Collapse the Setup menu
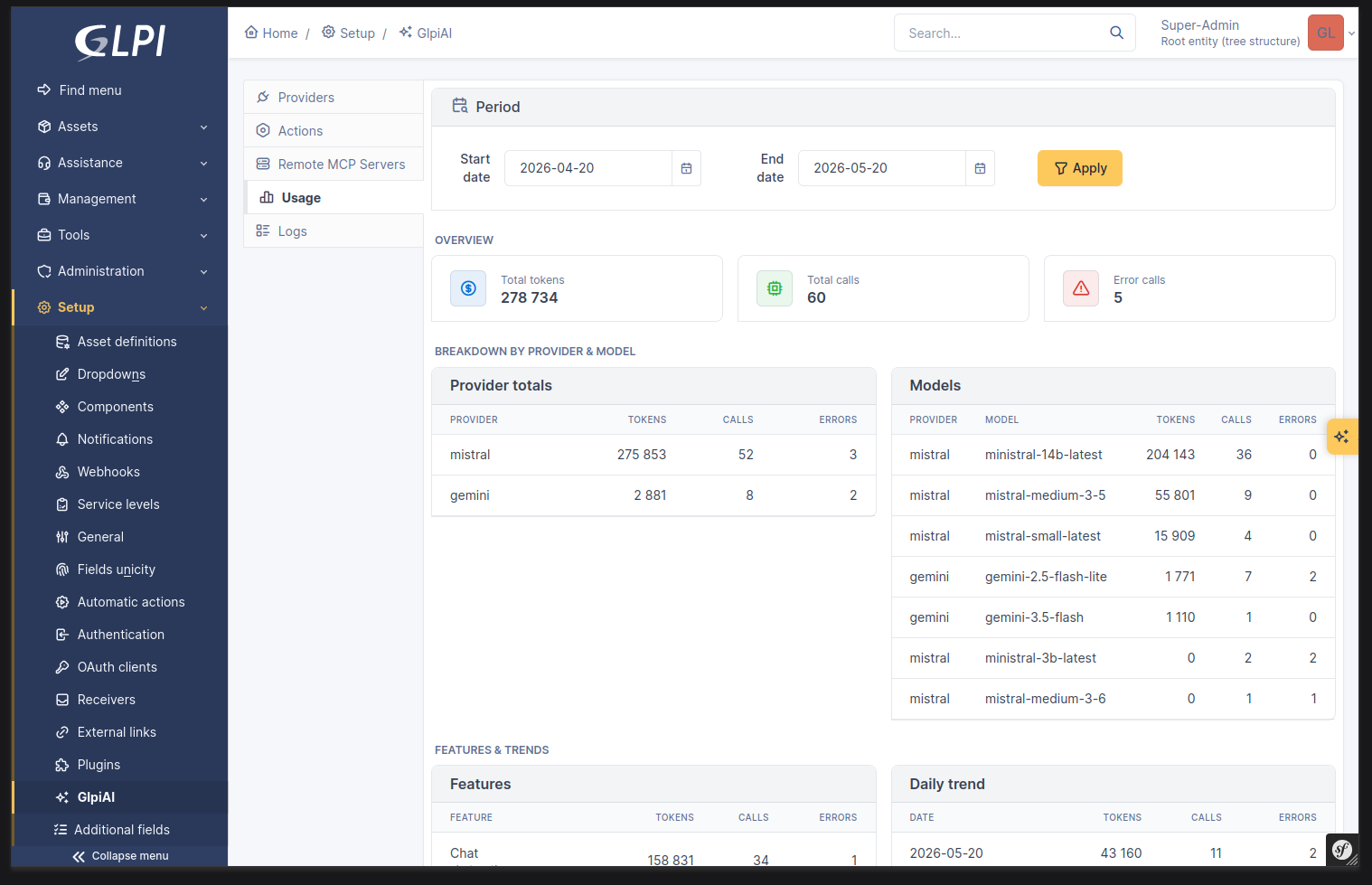 click(121, 307)
